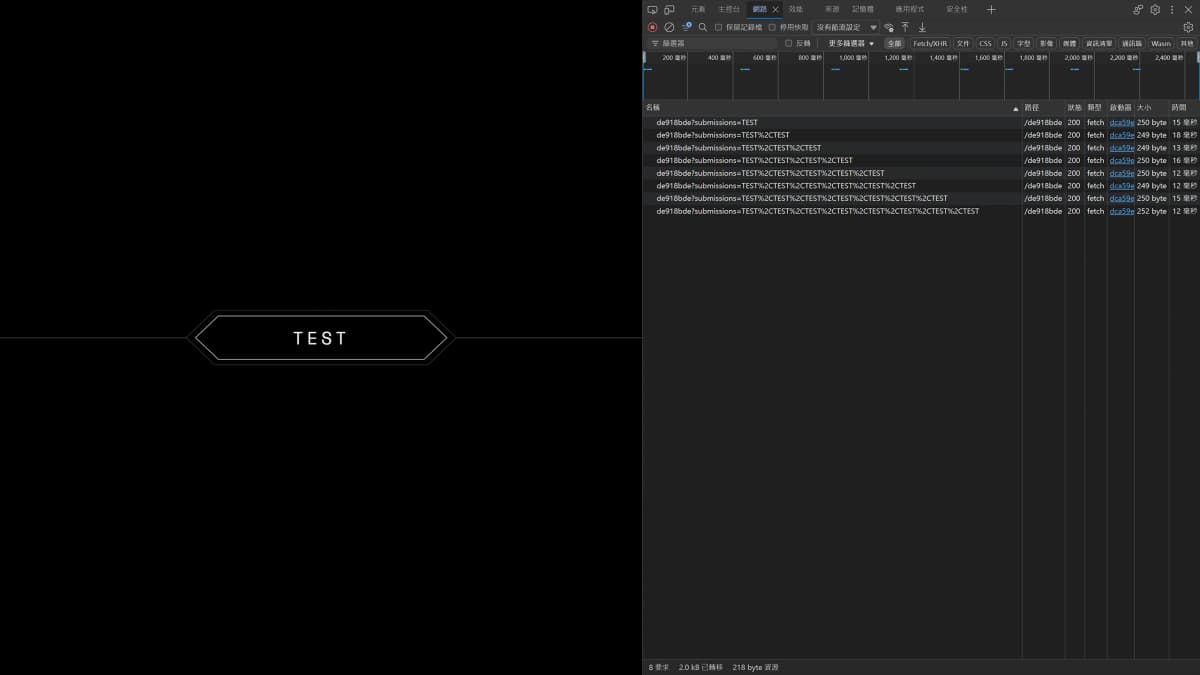Open network search magnifier icon

click(702, 27)
